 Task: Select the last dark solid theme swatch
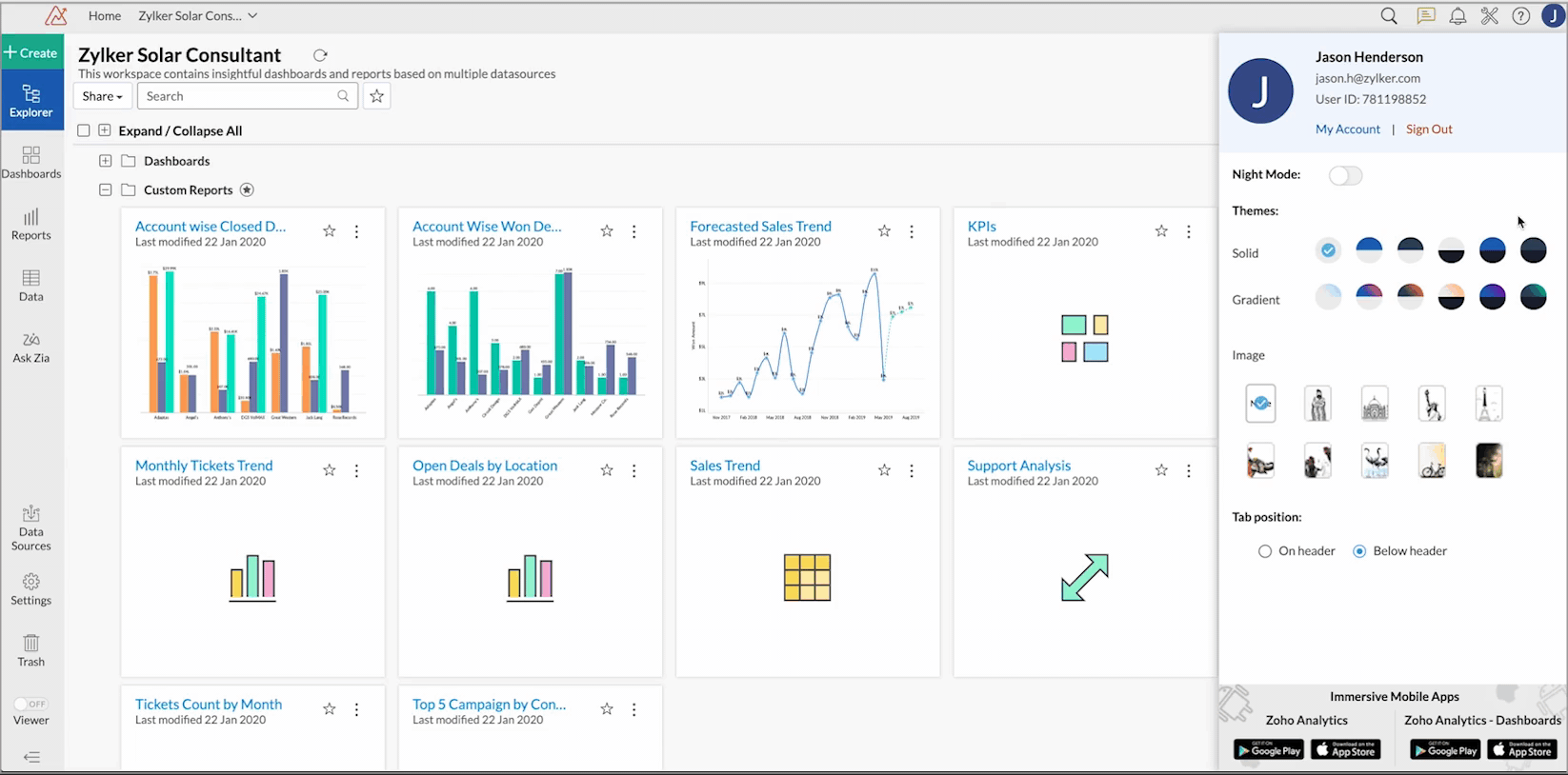(1533, 250)
